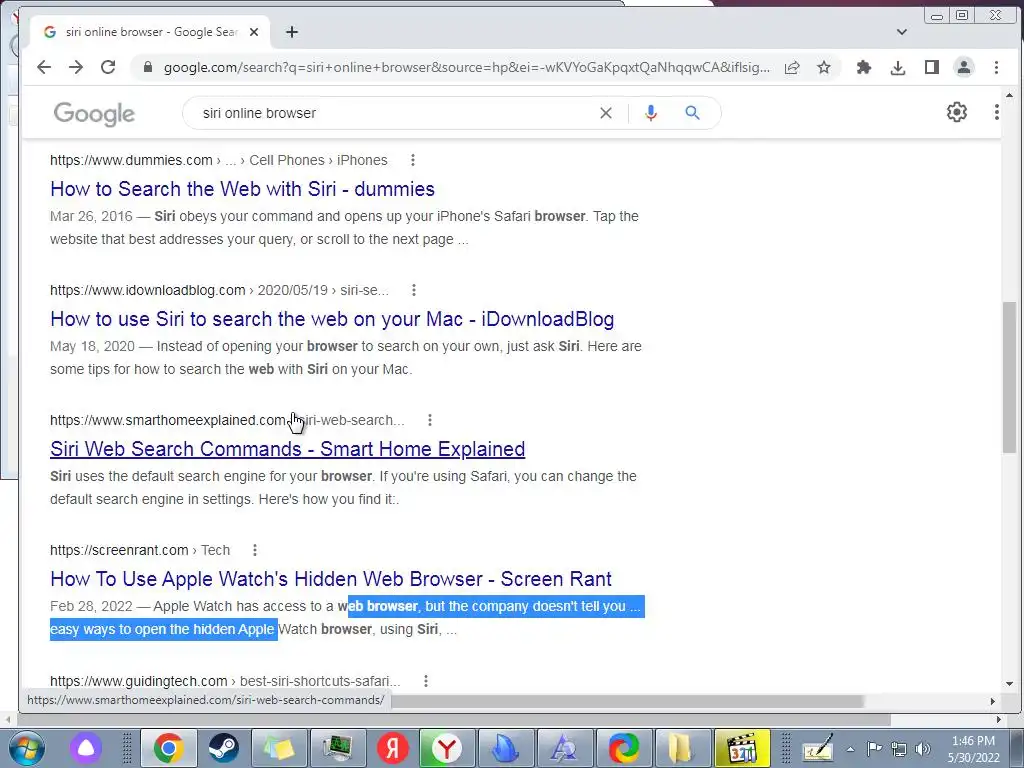The height and width of the screenshot is (768, 1024).
Task: Open Chrome profile avatar
Action: pyautogui.click(x=964, y=67)
